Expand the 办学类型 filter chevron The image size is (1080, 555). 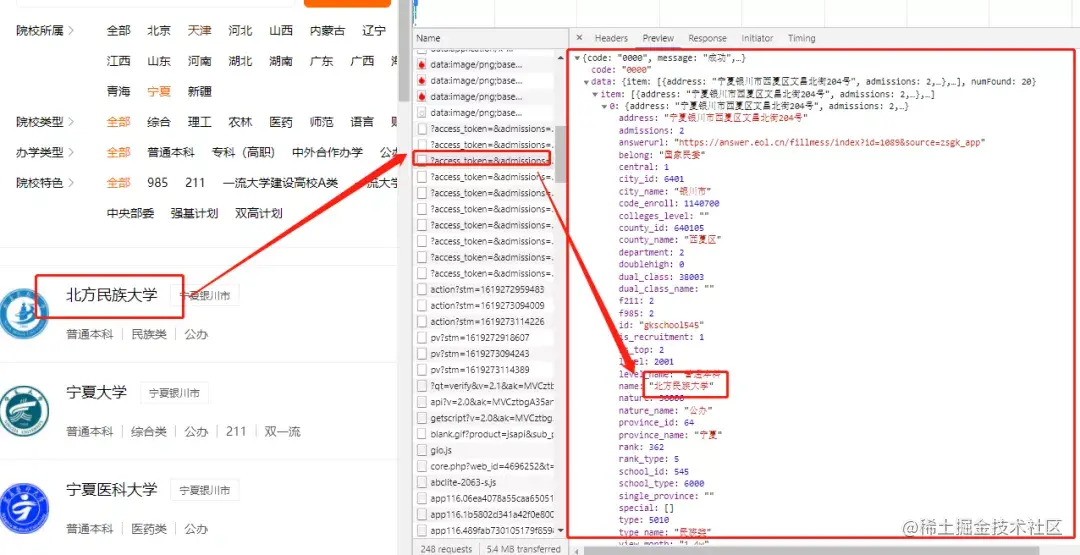(71, 153)
